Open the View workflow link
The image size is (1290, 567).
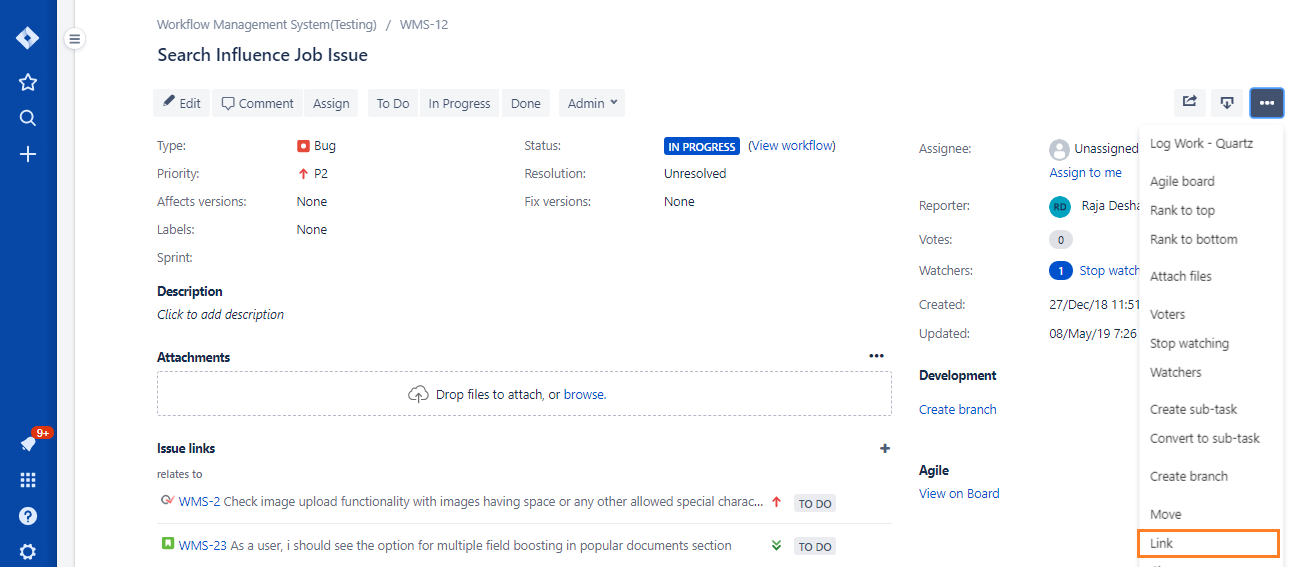(792, 145)
